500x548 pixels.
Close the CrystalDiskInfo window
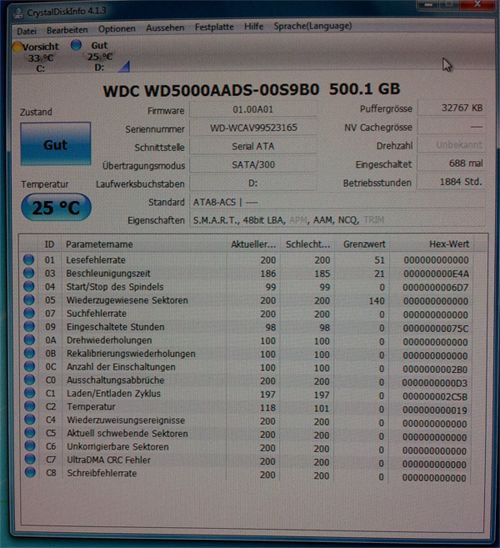coord(477,5)
